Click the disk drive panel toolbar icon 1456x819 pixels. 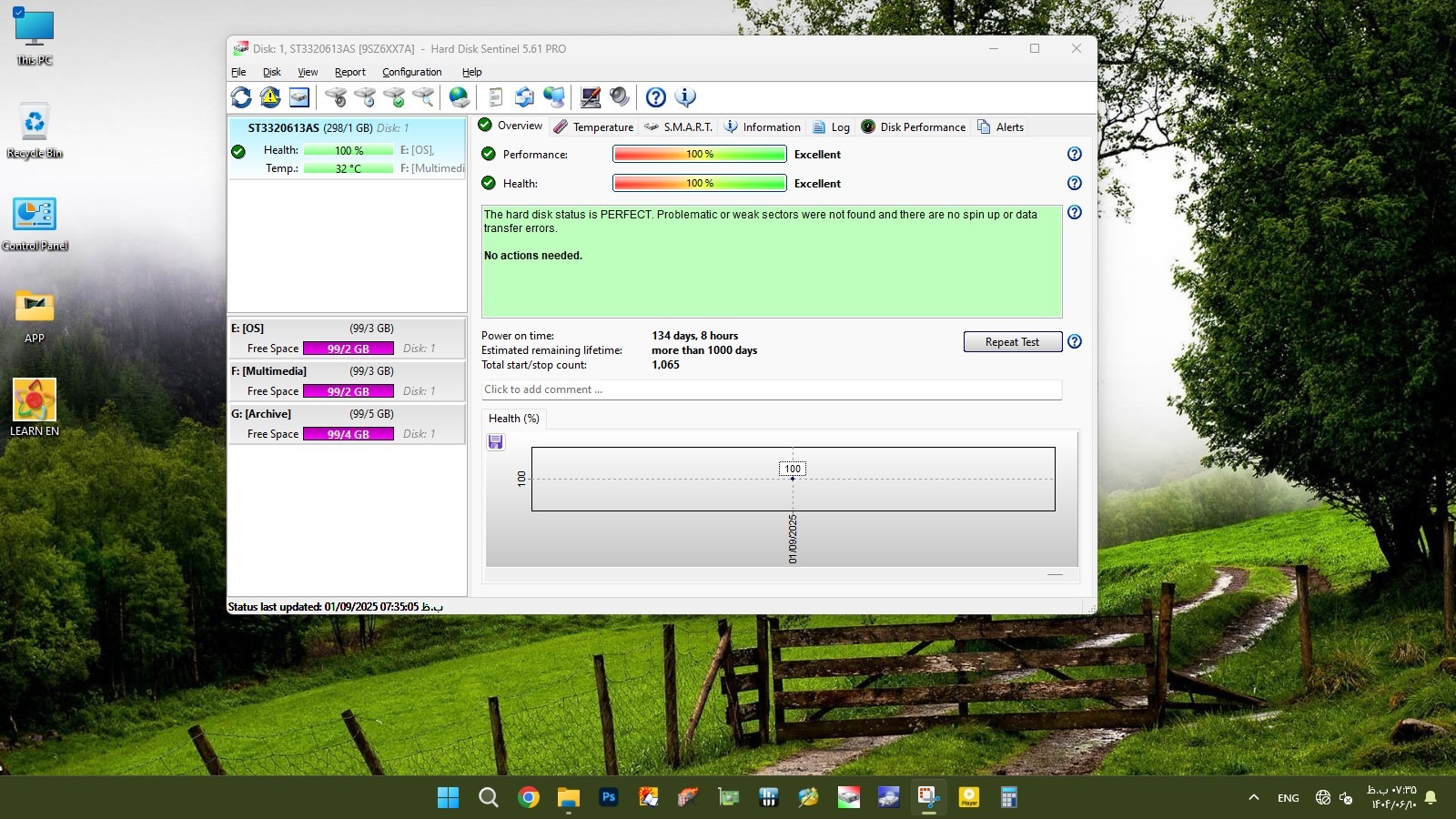(x=299, y=97)
